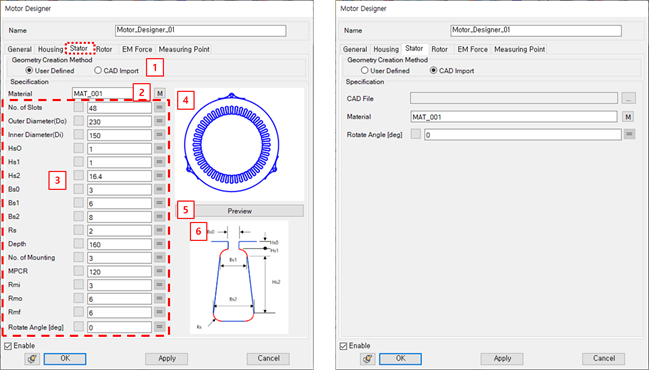Toggle Enable checkbox in the User Defined dialog

click(8, 346)
